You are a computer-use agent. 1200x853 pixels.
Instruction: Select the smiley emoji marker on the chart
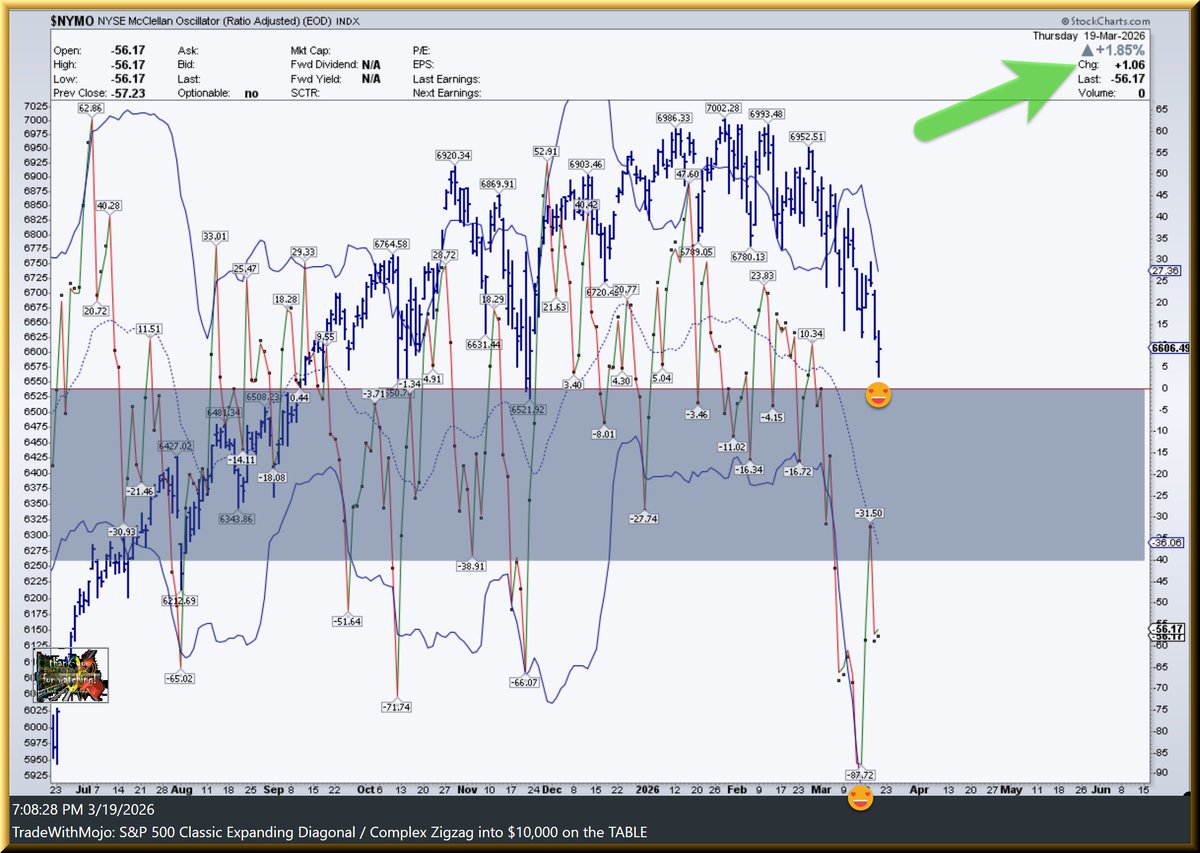point(877,395)
